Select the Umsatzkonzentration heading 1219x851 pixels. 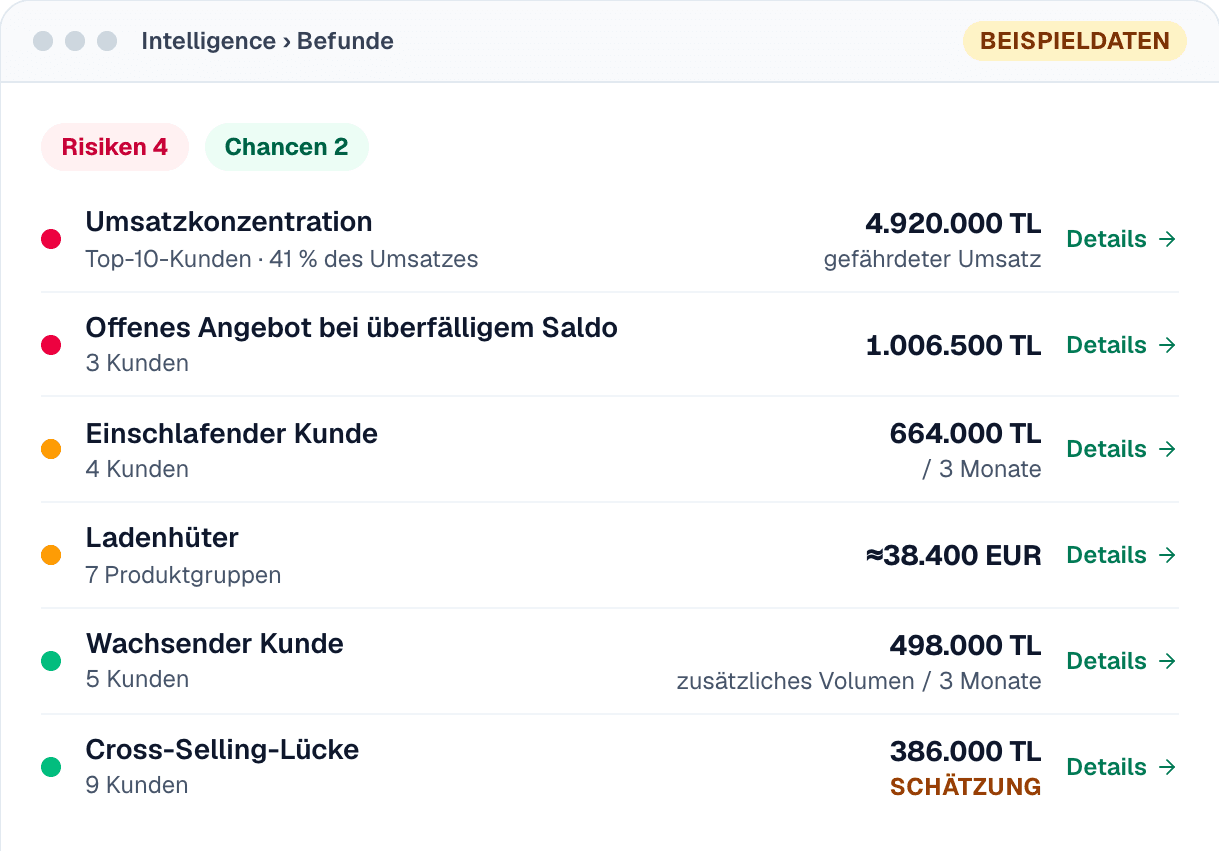tap(229, 222)
